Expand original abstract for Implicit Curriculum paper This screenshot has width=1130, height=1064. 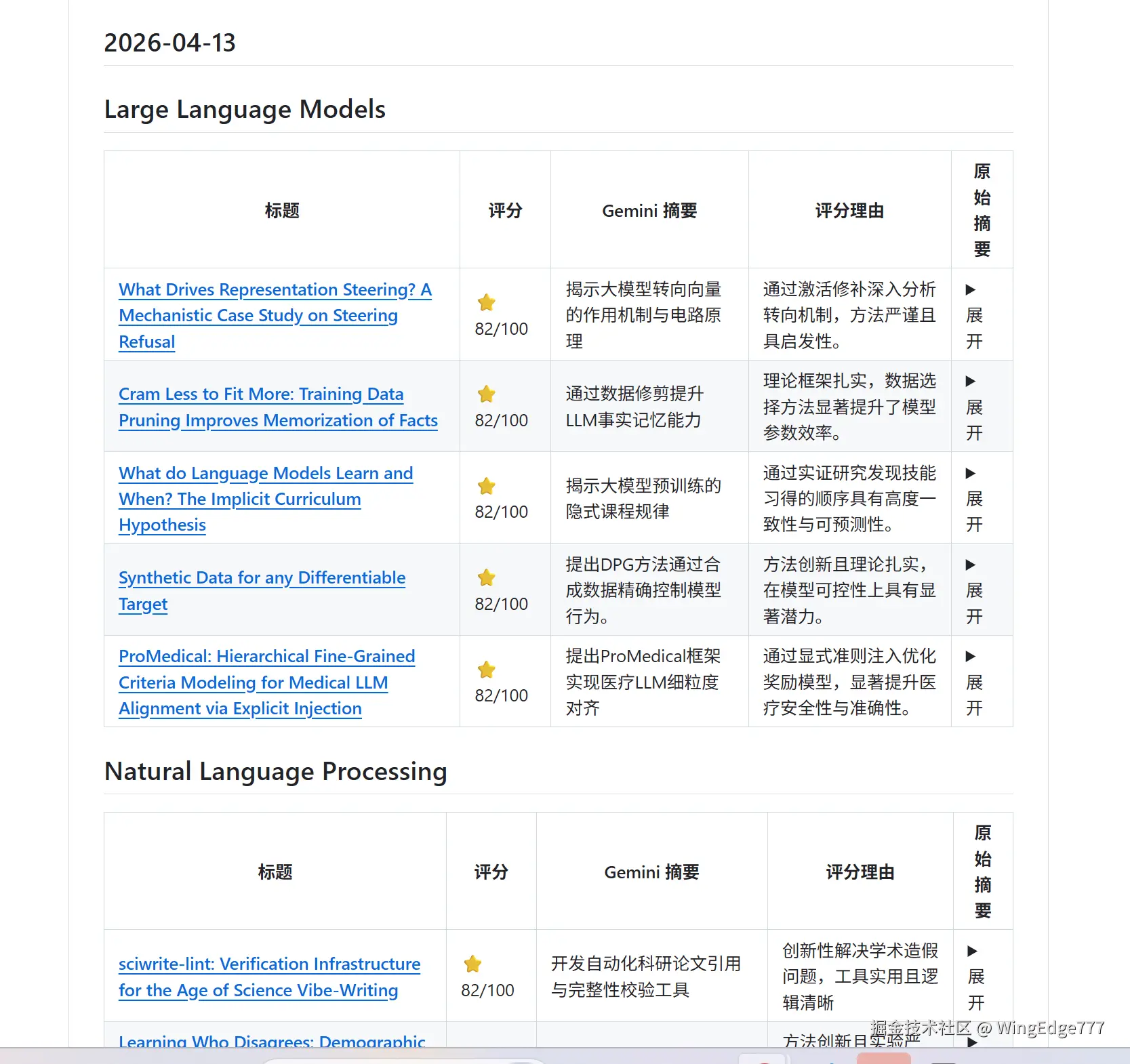[974, 499]
